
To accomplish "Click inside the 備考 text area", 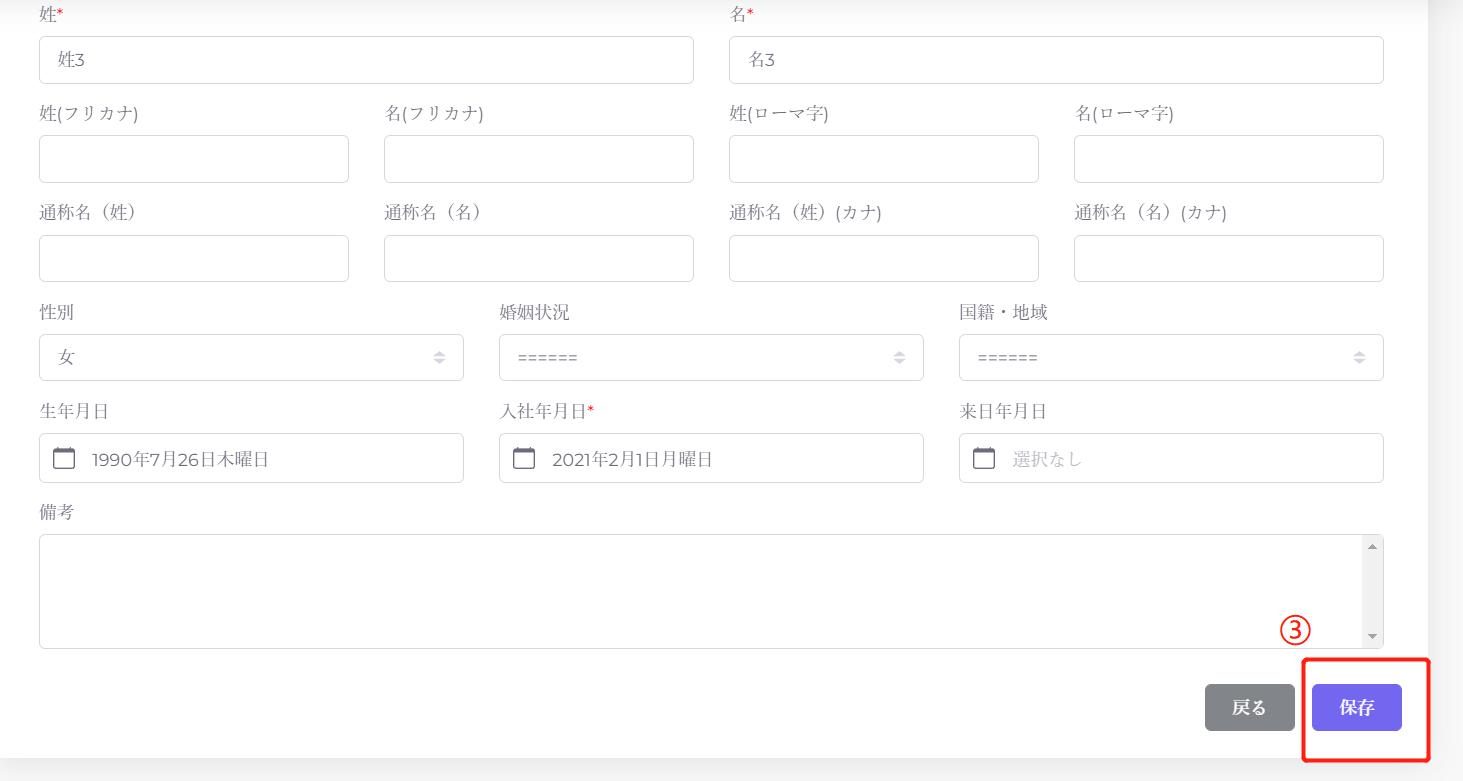I will pos(700,591).
